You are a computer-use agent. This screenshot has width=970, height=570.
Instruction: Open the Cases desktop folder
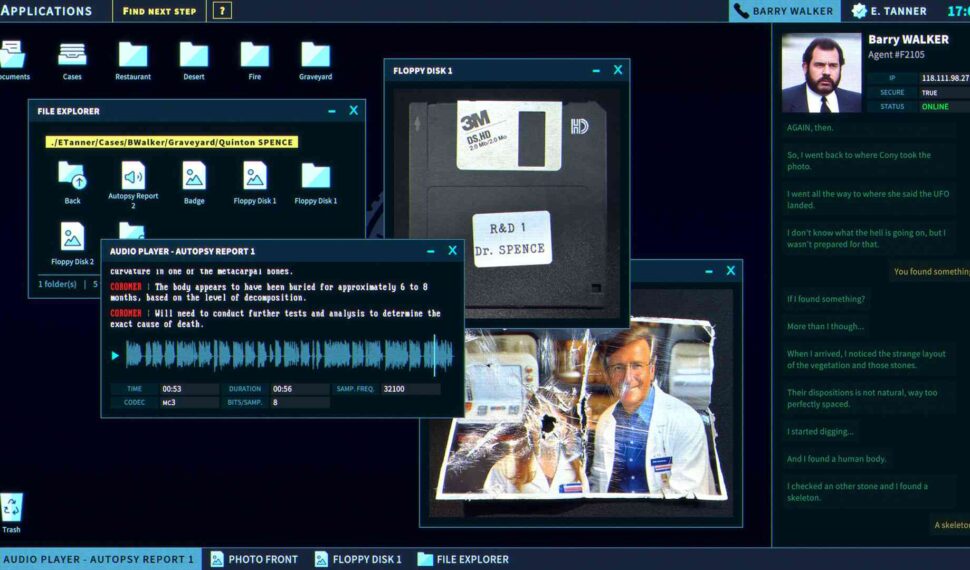tap(72, 56)
